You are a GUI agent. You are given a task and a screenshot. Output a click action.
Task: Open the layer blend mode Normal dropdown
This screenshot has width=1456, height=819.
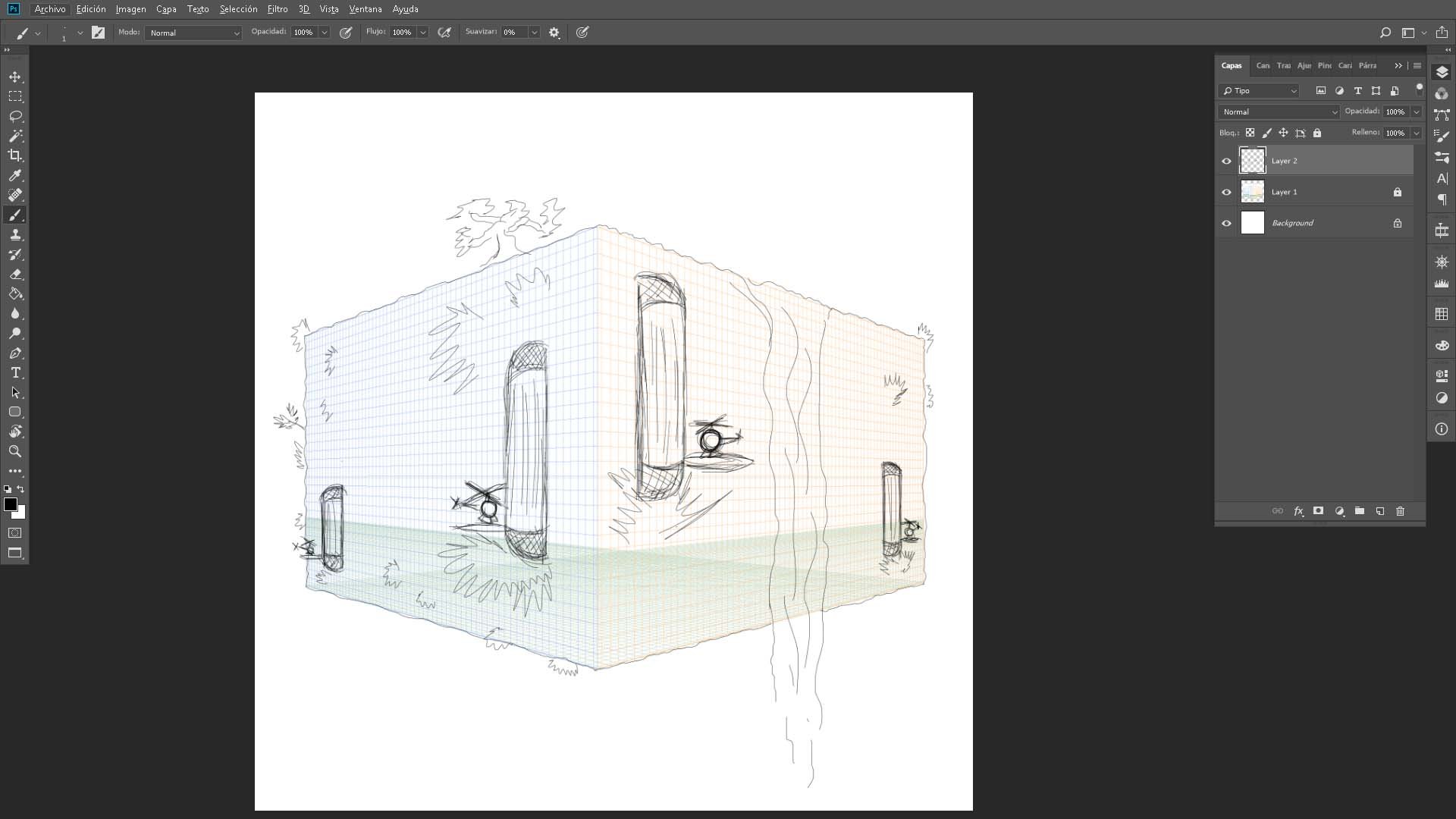[1279, 111]
